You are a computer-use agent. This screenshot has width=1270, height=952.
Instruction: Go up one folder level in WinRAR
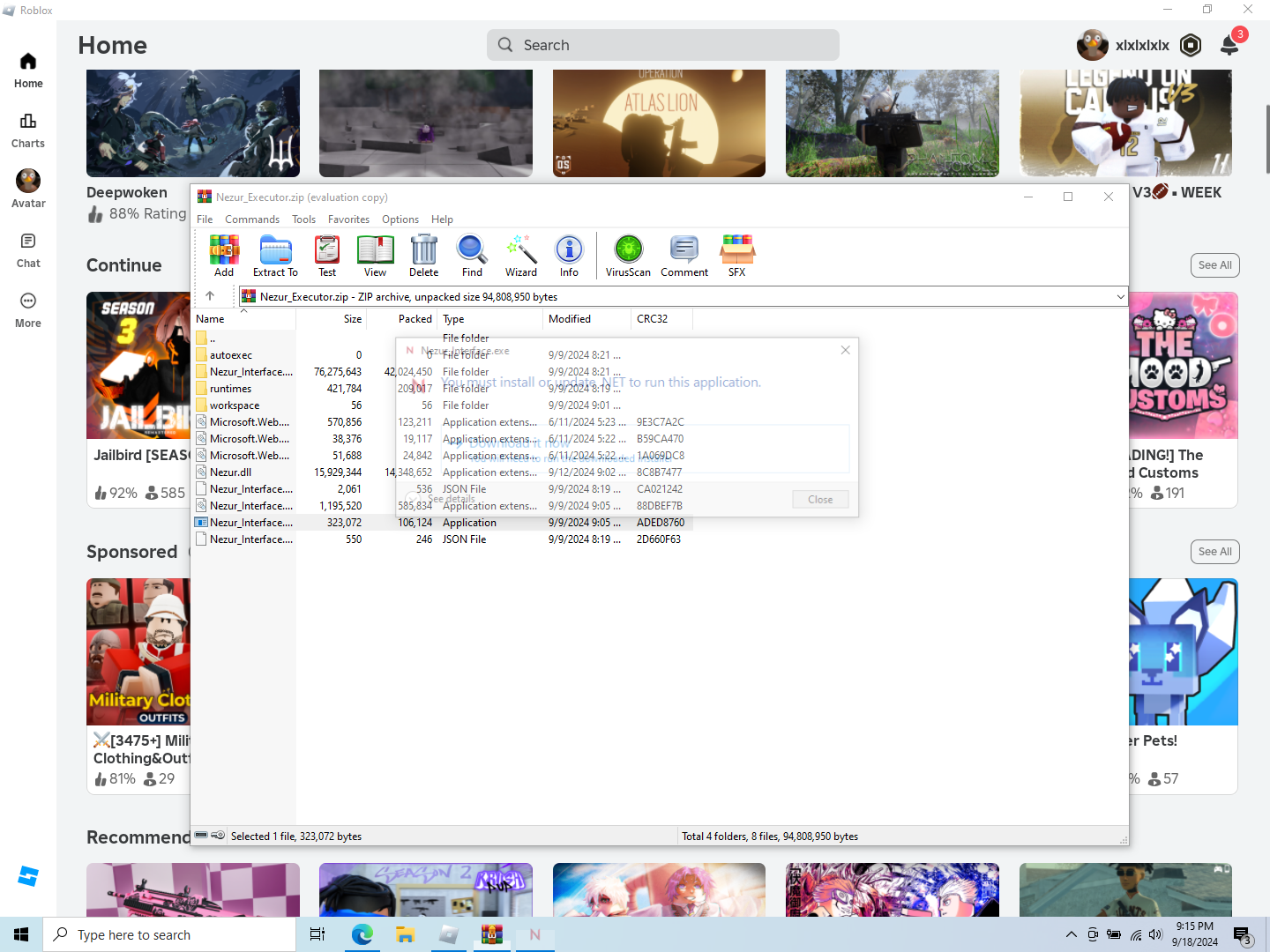coord(210,296)
